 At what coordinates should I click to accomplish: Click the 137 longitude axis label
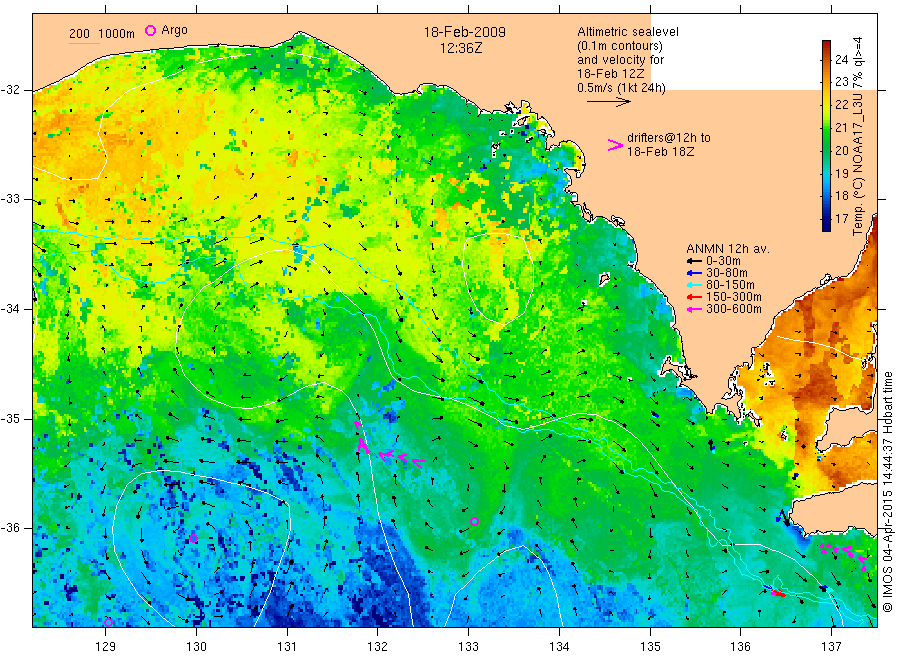tap(831, 647)
